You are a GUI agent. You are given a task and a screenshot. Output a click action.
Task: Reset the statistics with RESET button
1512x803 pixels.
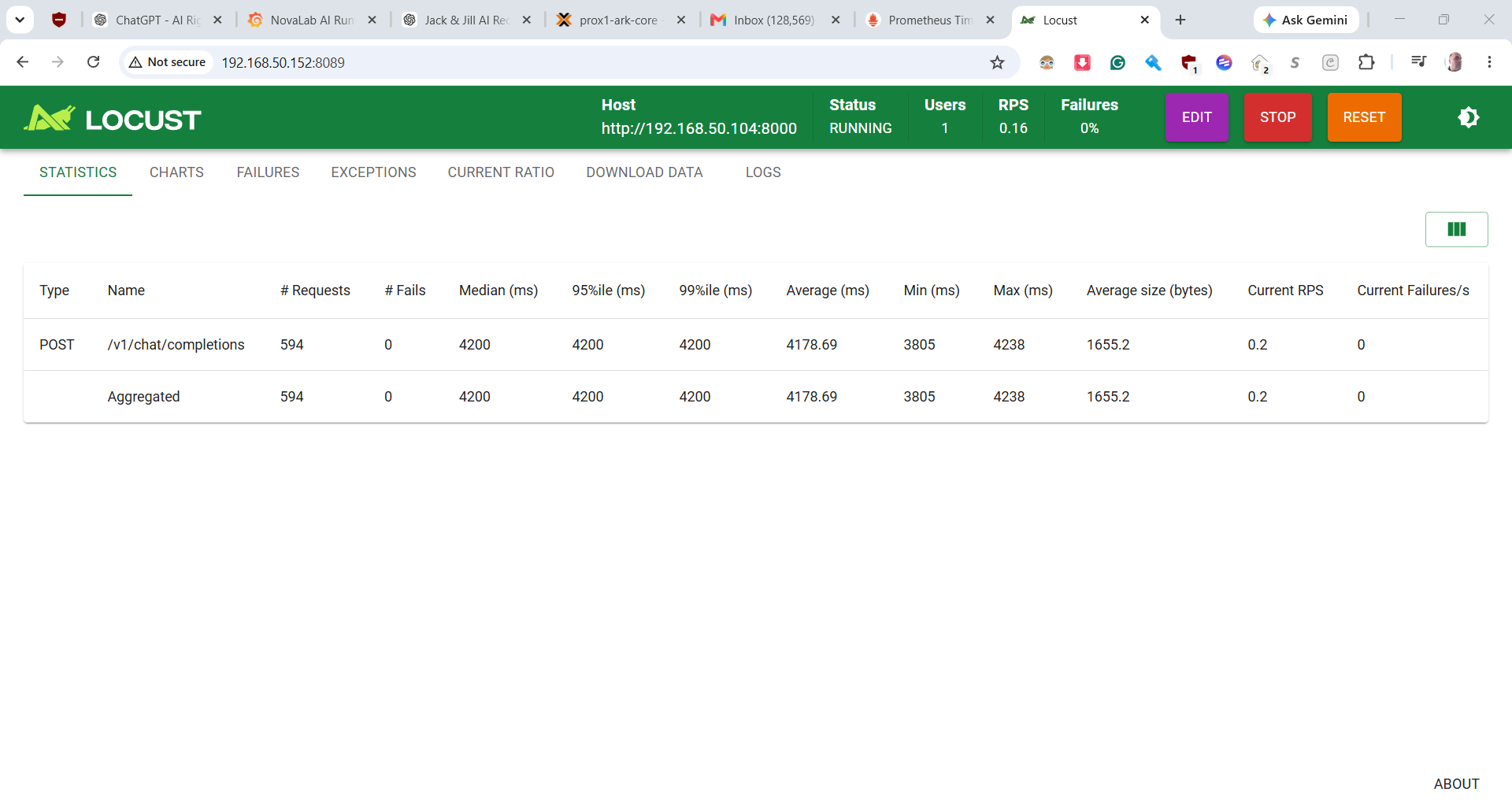[x=1364, y=117]
